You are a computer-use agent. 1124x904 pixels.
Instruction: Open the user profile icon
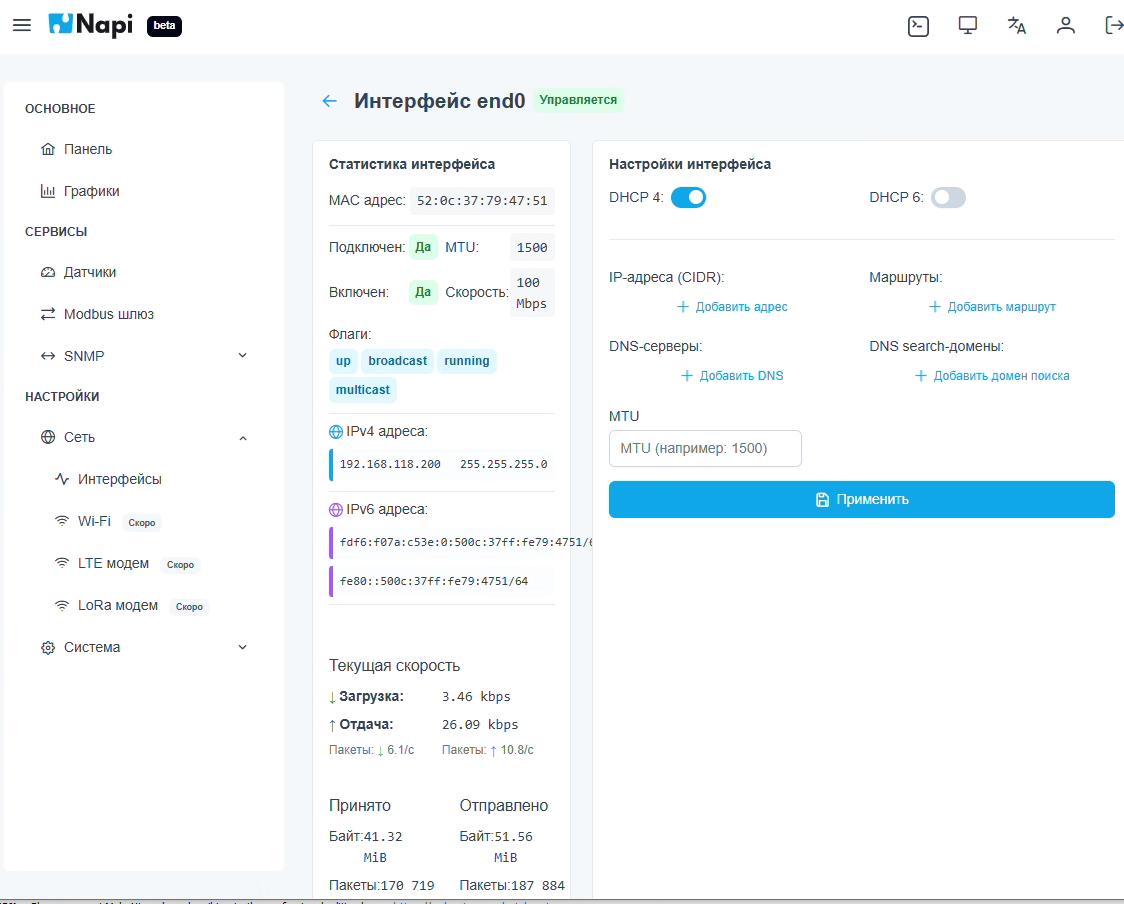point(1065,26)
